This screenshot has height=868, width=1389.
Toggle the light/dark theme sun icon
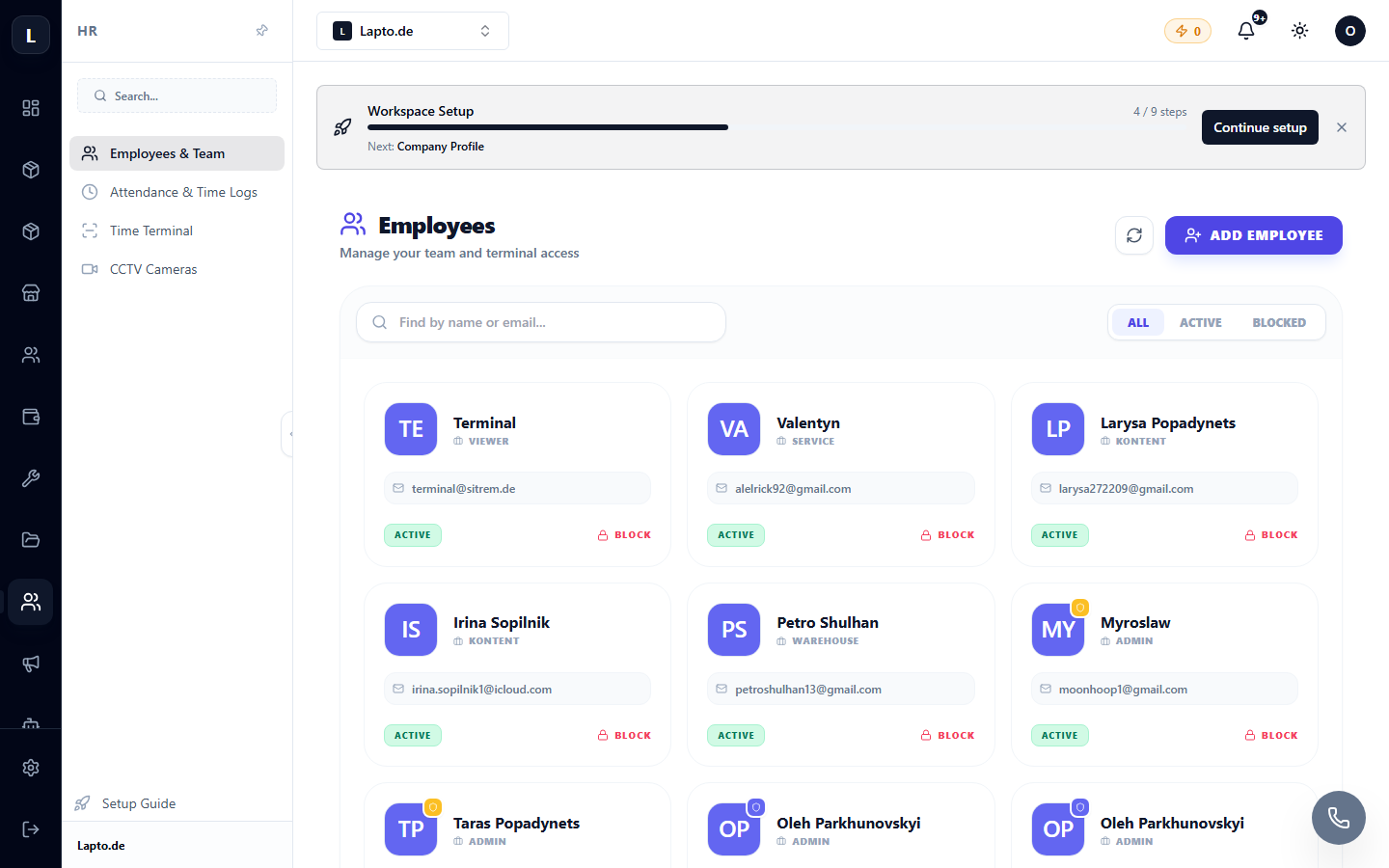pos(1300,31)
